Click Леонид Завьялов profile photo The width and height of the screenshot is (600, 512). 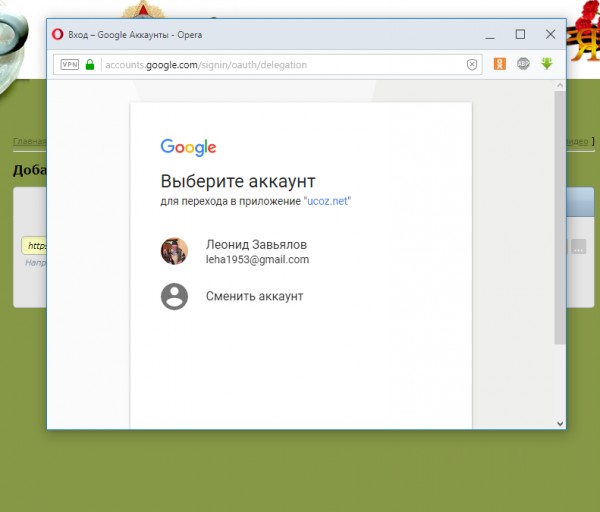(x=174, y=251)
